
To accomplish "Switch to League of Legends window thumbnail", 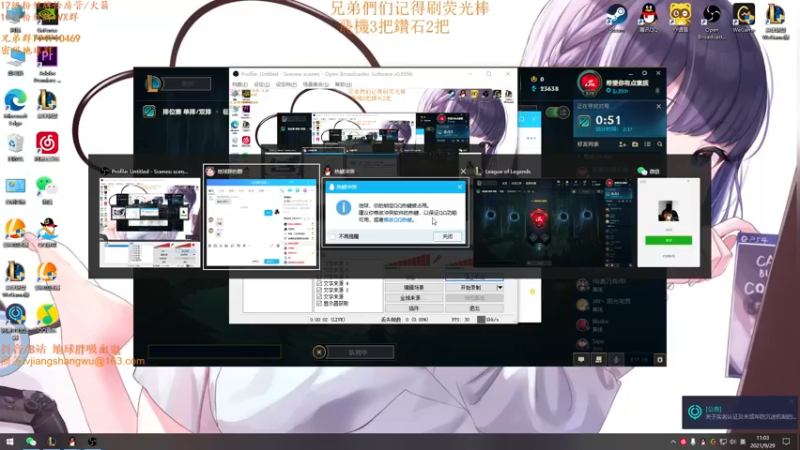I will 554,222.
